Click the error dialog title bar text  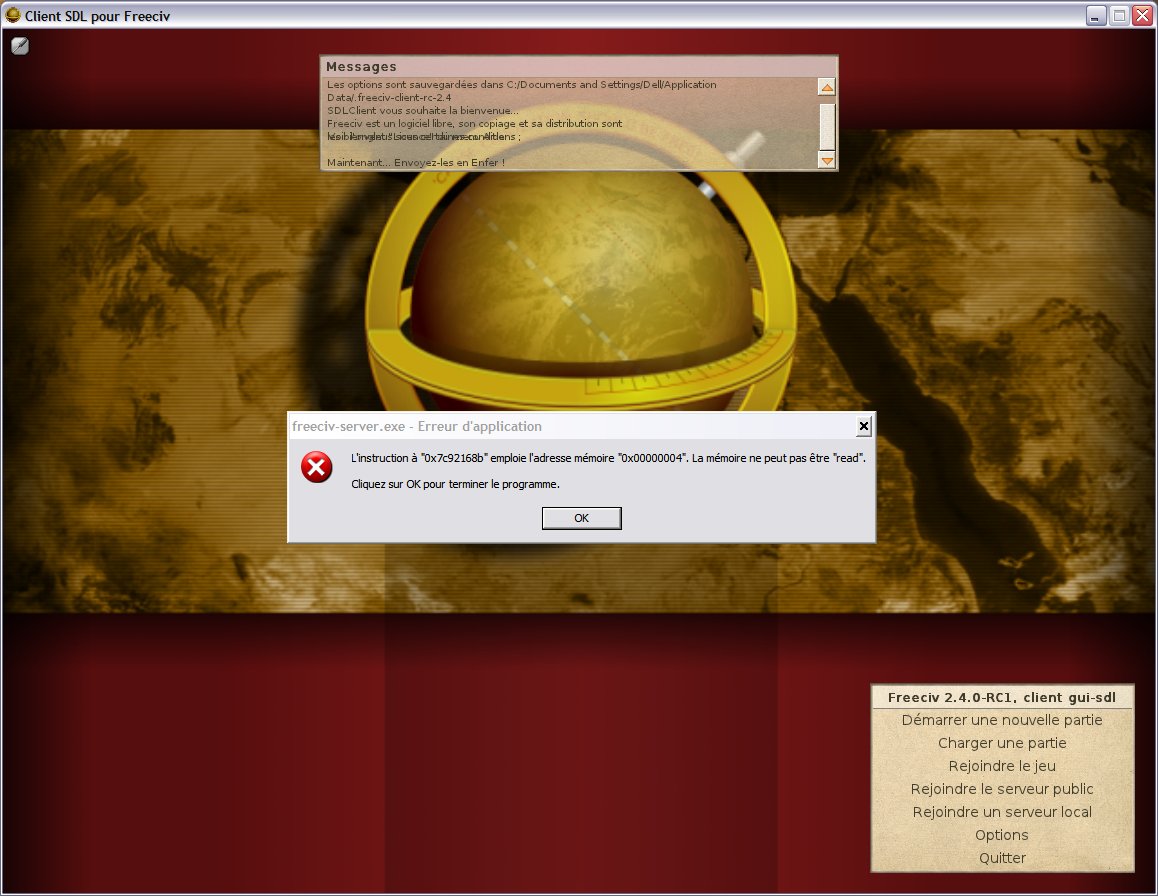(x=417, y=426)
